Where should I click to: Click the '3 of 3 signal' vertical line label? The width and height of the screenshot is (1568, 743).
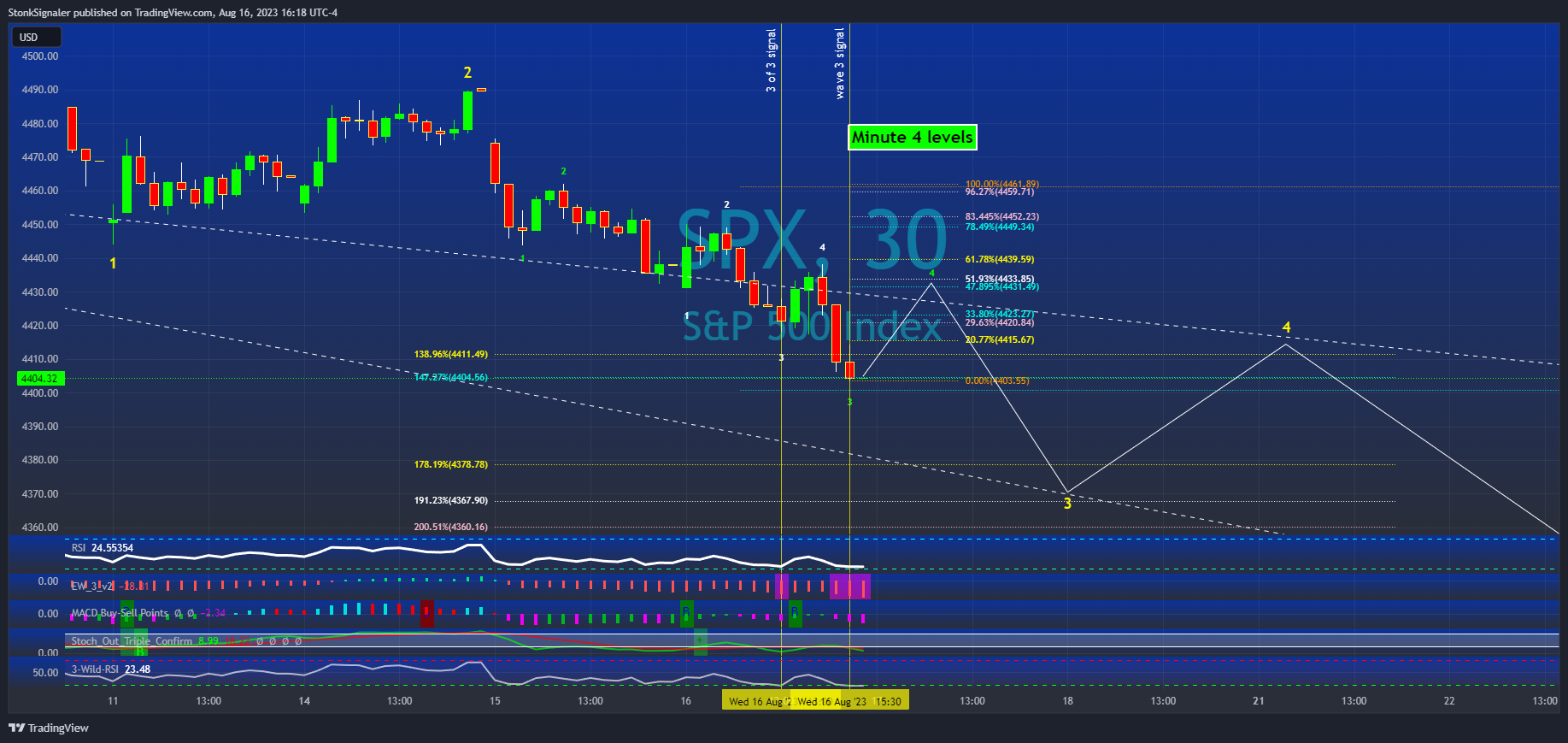(x=771, y=61)
